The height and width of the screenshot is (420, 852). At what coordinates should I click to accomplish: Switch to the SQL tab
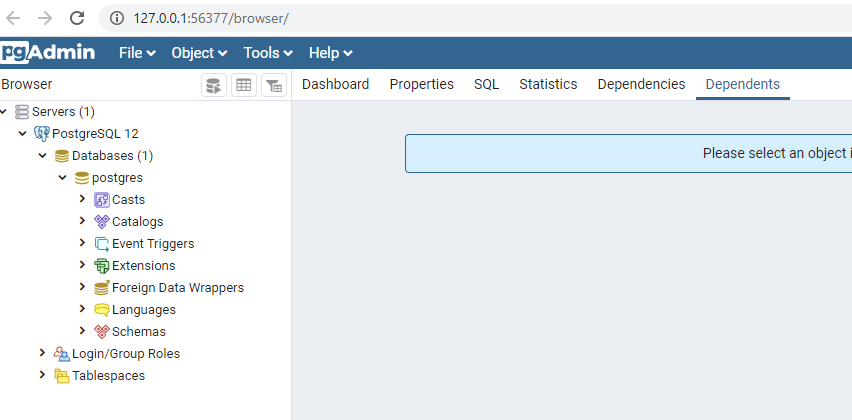(486, 84)
